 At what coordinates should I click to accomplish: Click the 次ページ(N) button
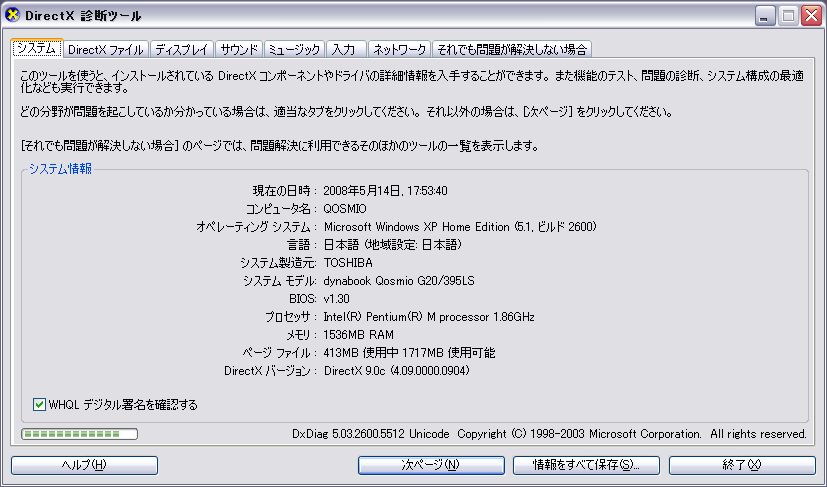431,465
